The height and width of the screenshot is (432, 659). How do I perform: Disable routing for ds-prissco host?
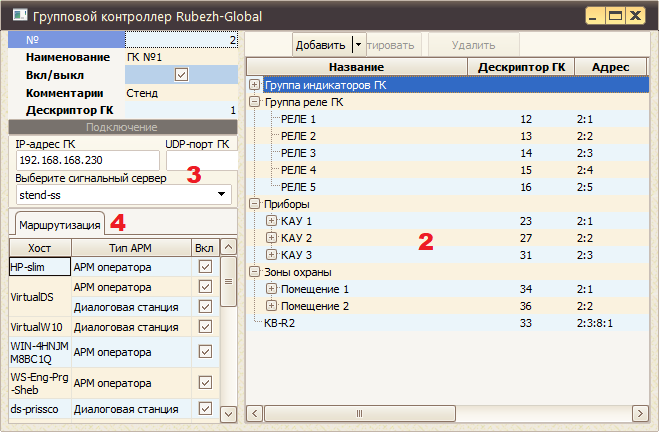205,409
